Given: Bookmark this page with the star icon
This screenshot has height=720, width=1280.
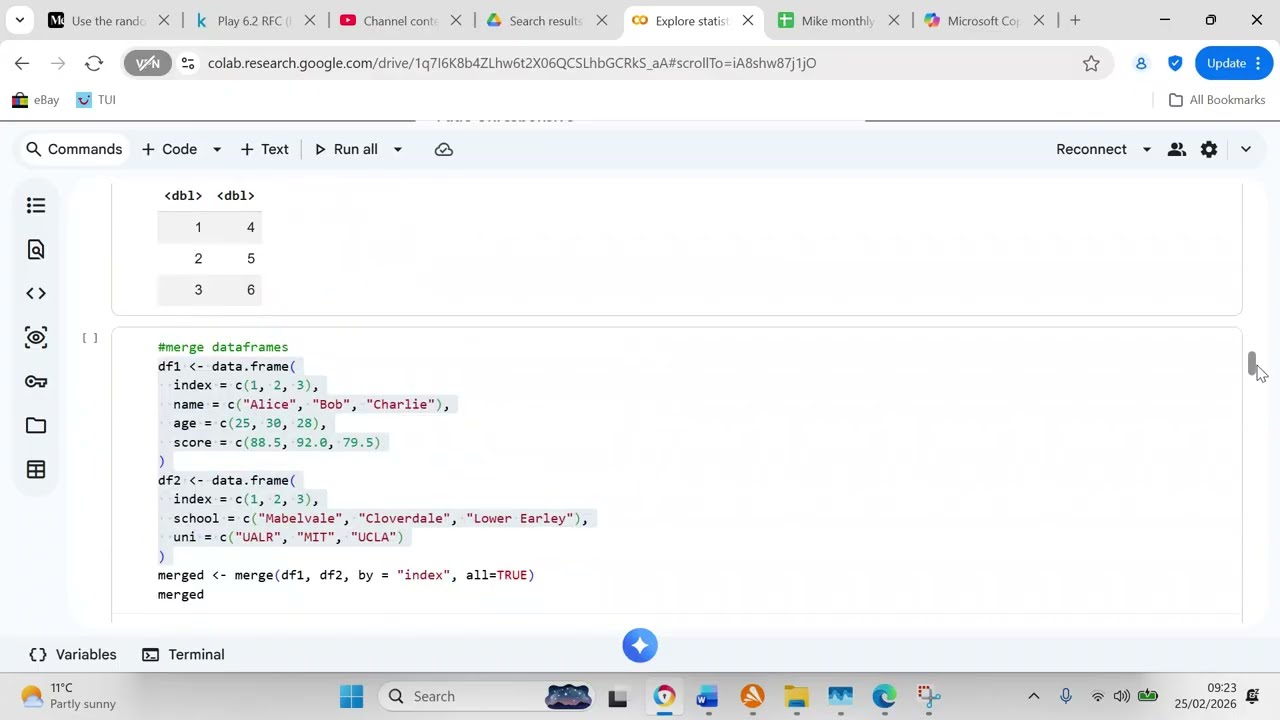Looking at the screenshot, I should click(1091, 63).
